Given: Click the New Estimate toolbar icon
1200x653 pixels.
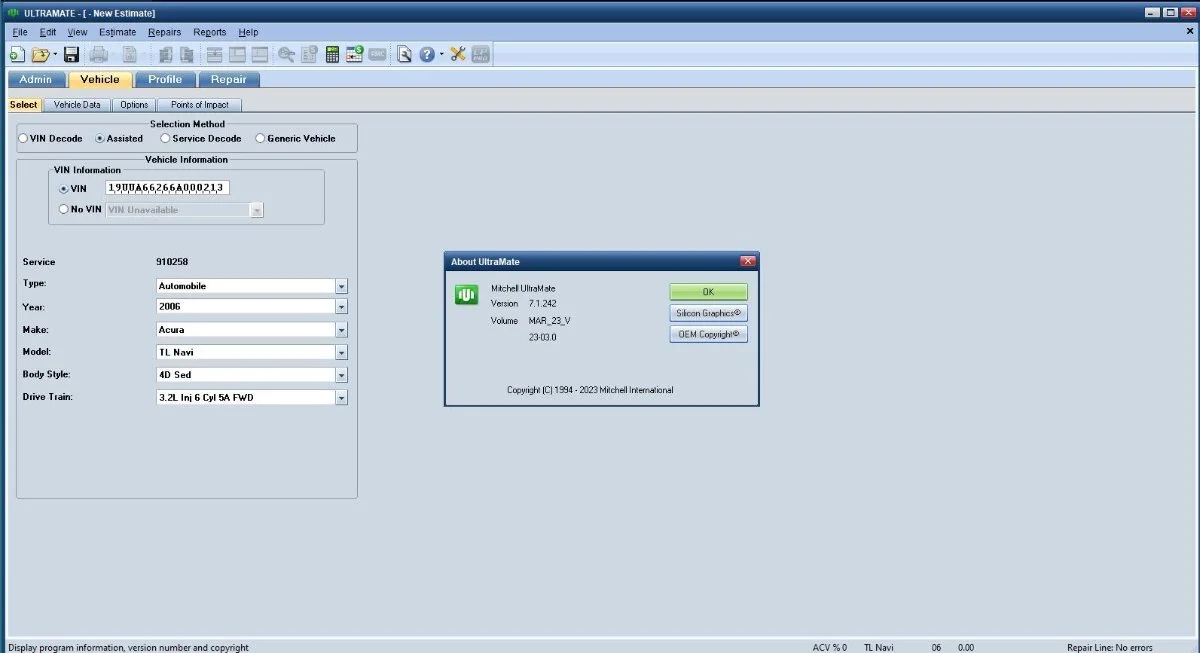Looking at the screenshot, I should 17,55.
